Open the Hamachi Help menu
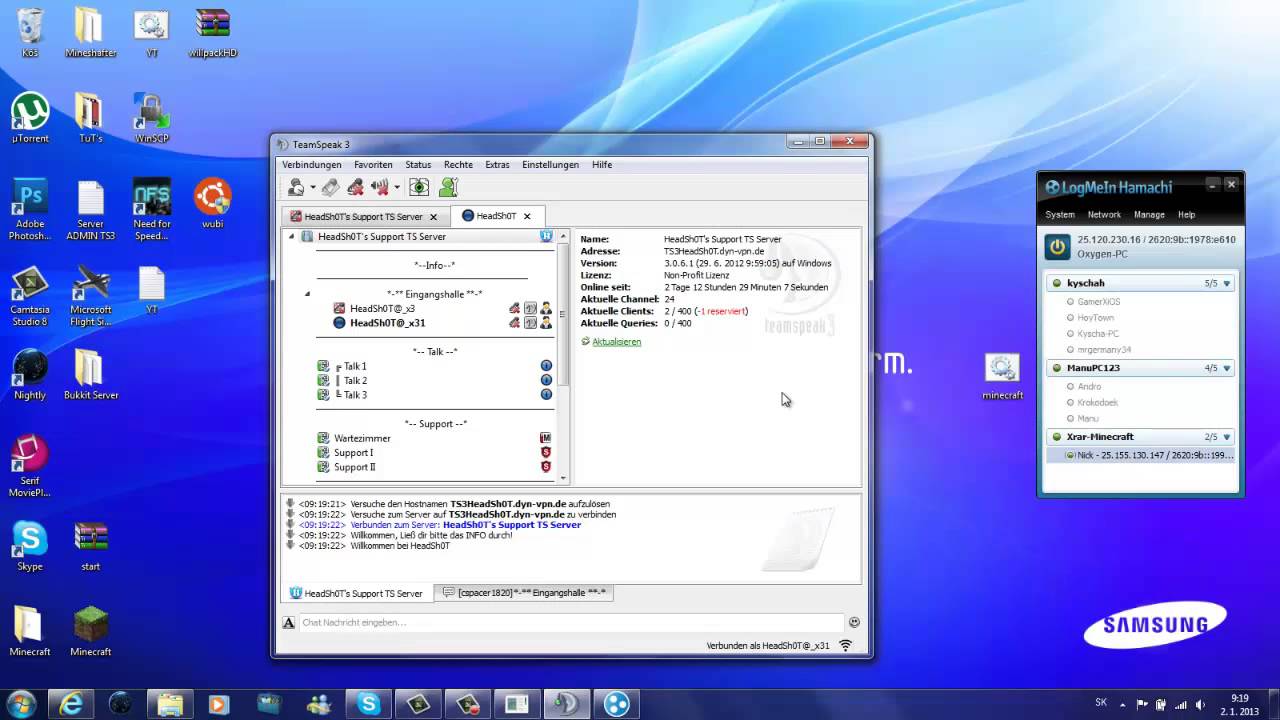The image size is (1280, 720). pos(1186,215)
